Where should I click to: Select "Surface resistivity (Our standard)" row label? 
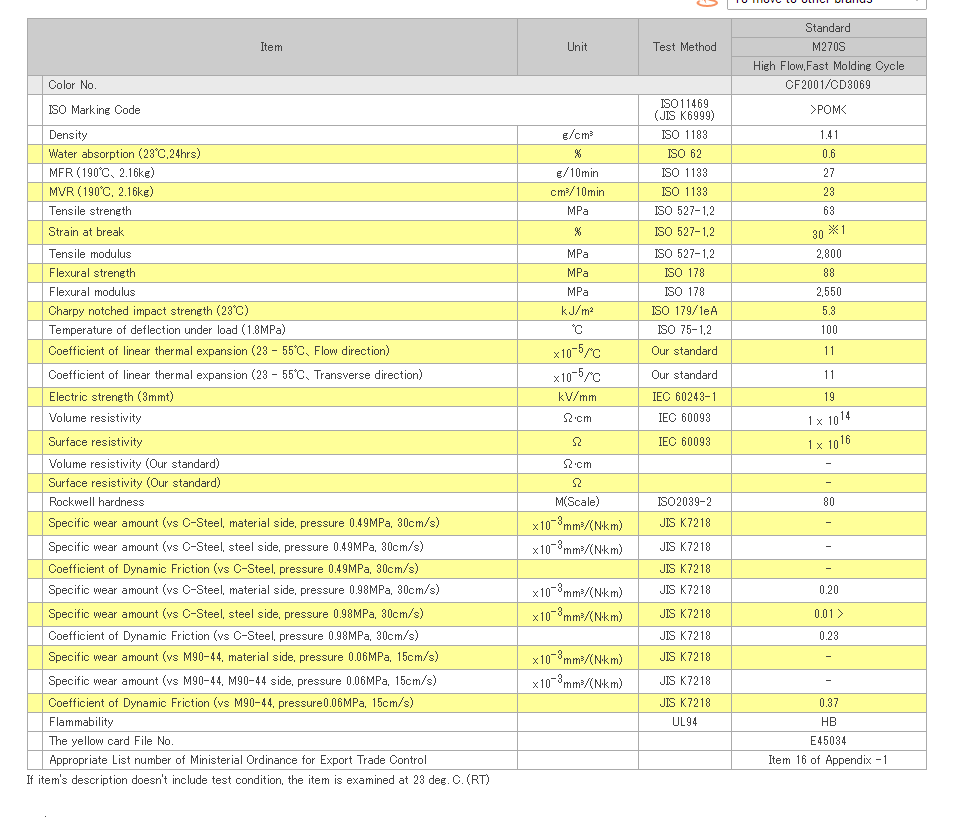click(134, 483)
